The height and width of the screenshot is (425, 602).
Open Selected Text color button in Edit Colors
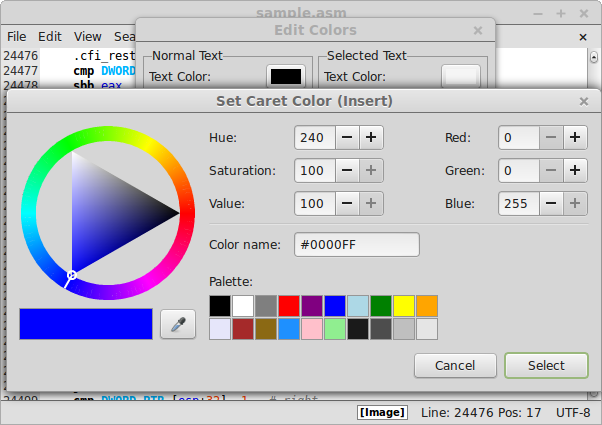click(x=461, y=76)
